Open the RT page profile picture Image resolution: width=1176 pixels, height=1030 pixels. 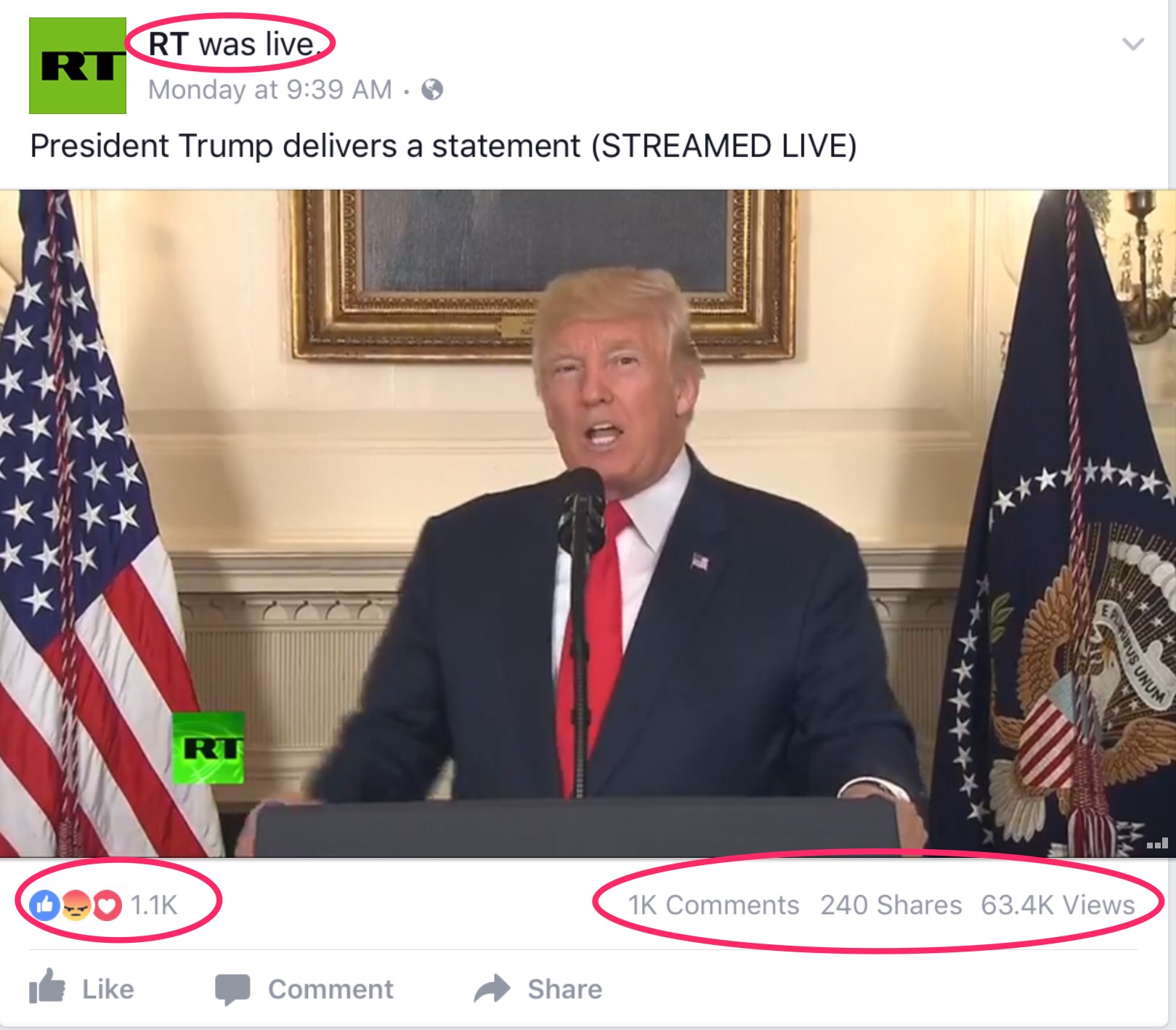tap(78, 65)
